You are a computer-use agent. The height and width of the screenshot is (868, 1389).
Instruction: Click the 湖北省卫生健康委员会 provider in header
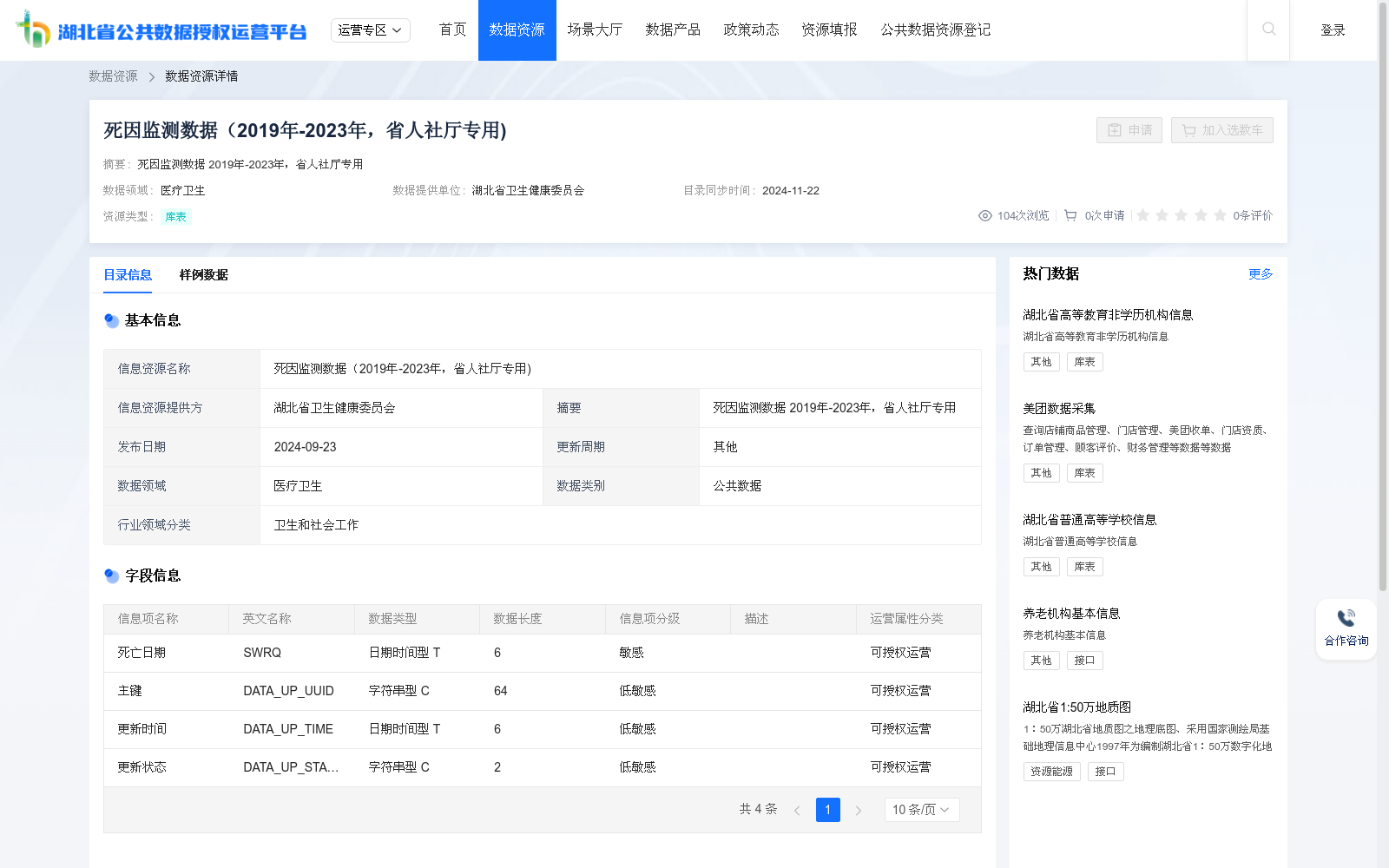(x=528, y=191)
